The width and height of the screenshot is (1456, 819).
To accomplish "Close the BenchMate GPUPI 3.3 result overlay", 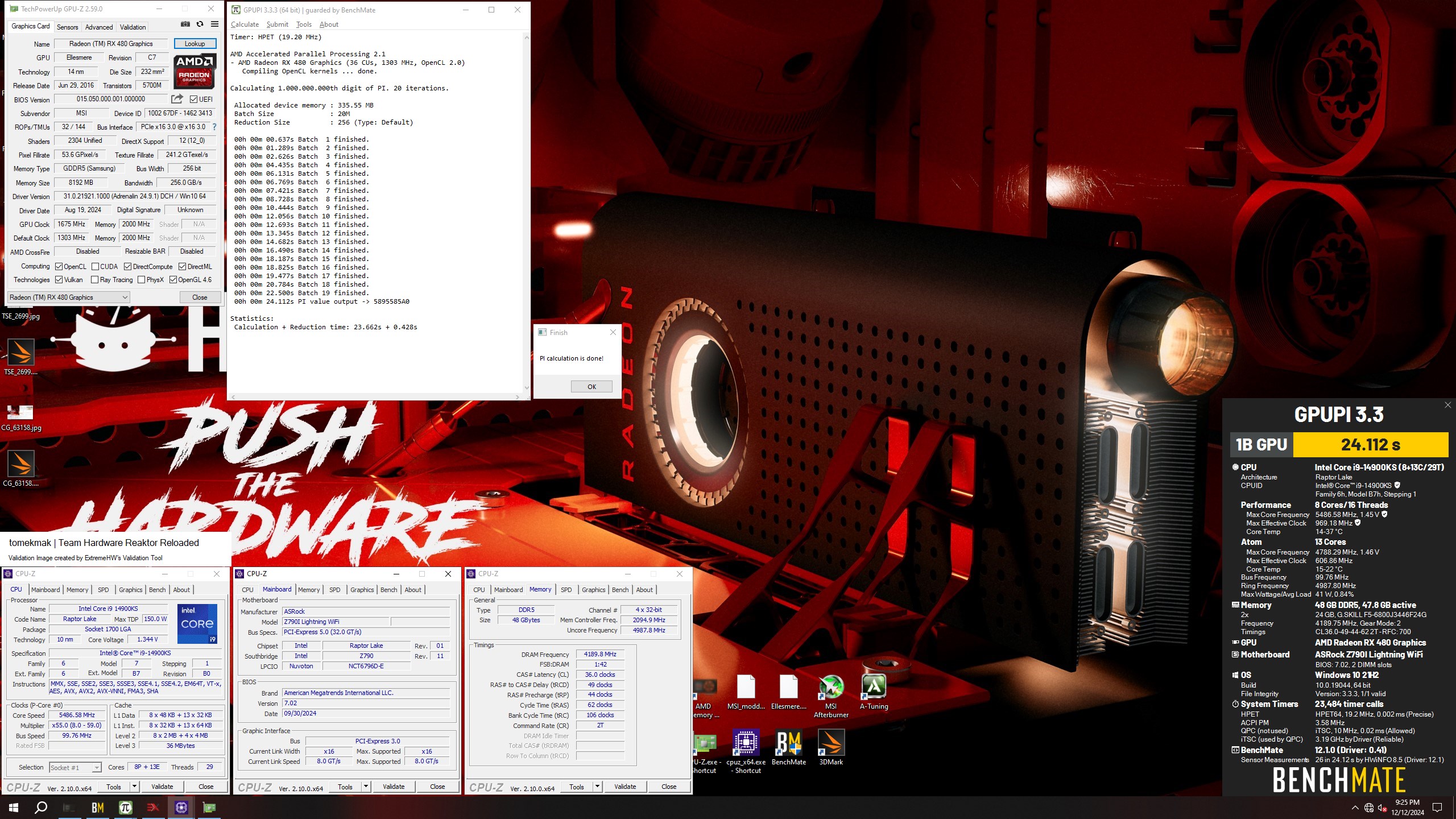I will click(x=1447, y=405).
